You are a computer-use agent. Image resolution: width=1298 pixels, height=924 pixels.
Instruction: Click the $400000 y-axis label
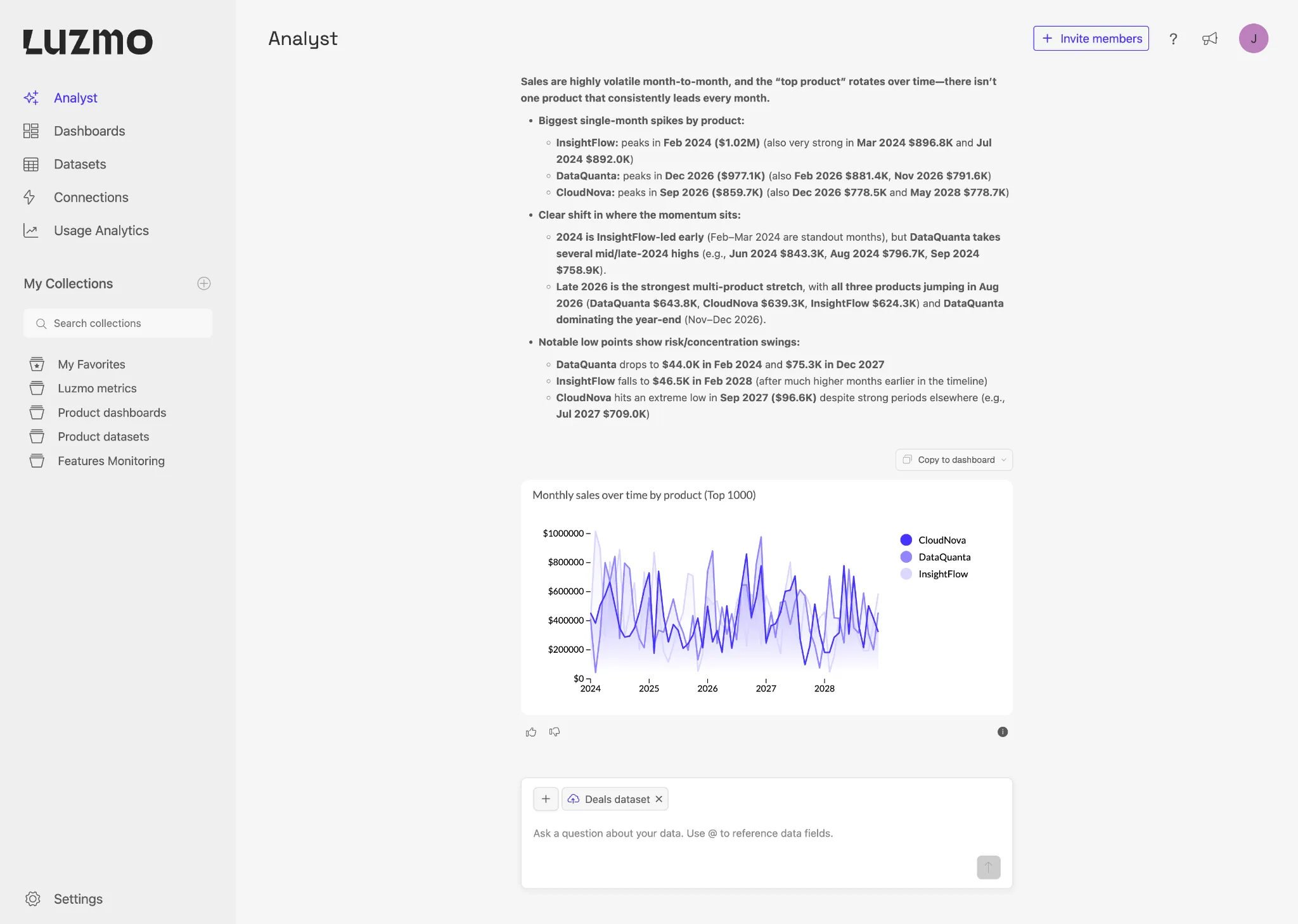click(565, 620)
